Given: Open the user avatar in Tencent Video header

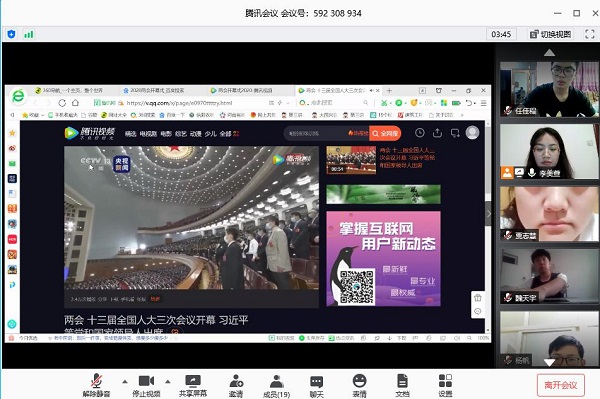Looking at the screenshot, I should click(472, 133).
